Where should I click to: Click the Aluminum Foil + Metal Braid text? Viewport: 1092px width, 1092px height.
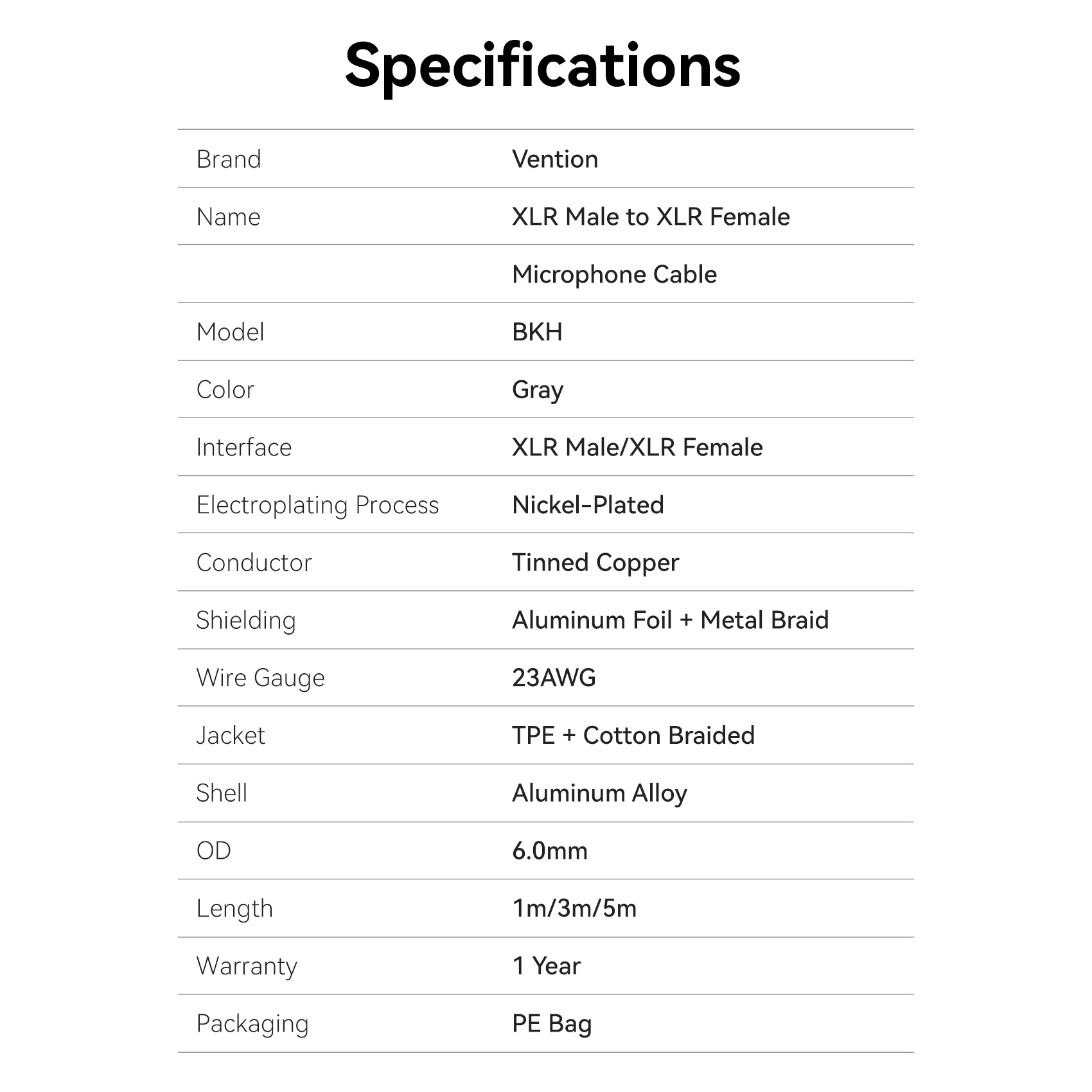(670, 620)
